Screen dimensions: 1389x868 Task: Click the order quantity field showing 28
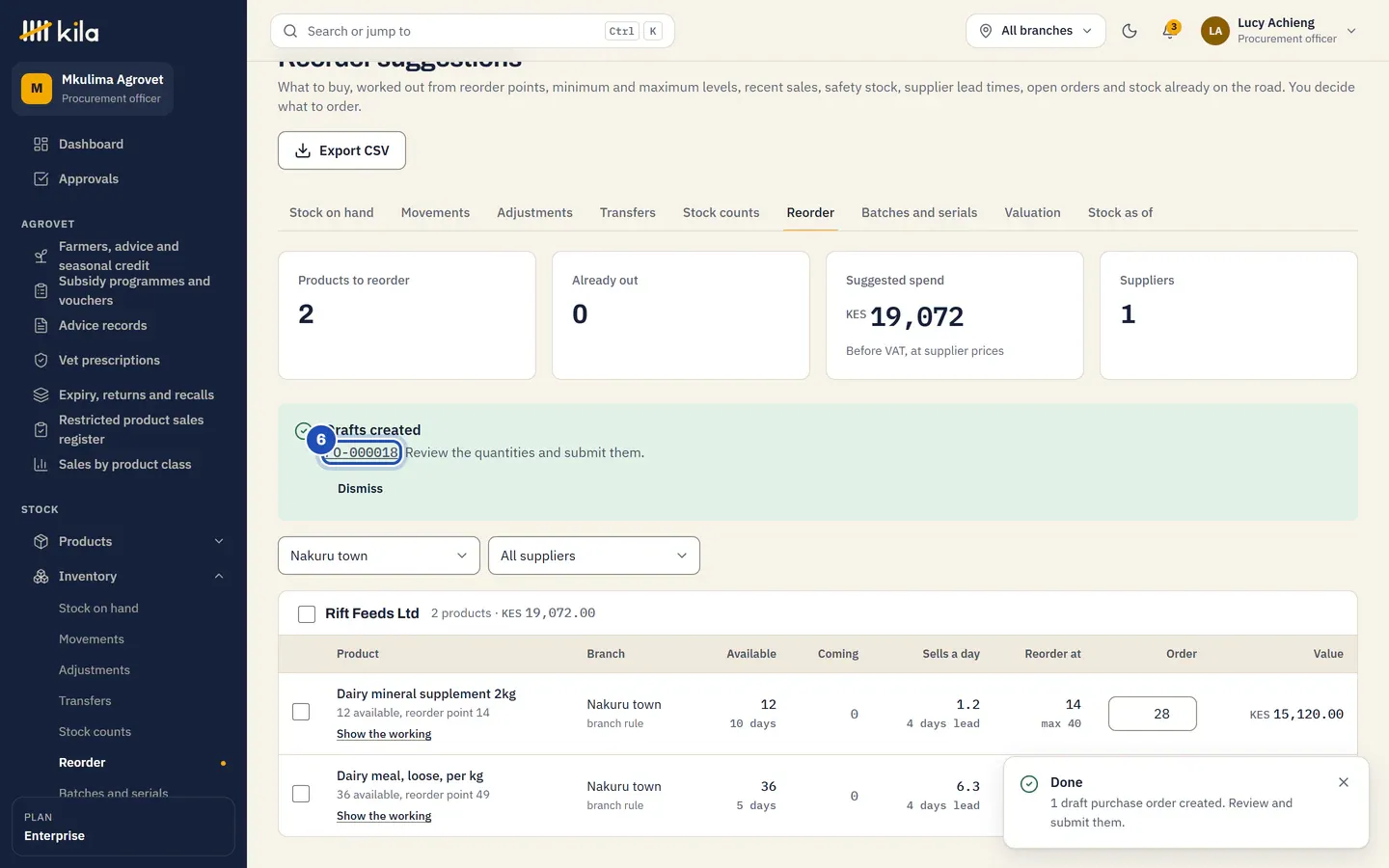(1153, 714)
